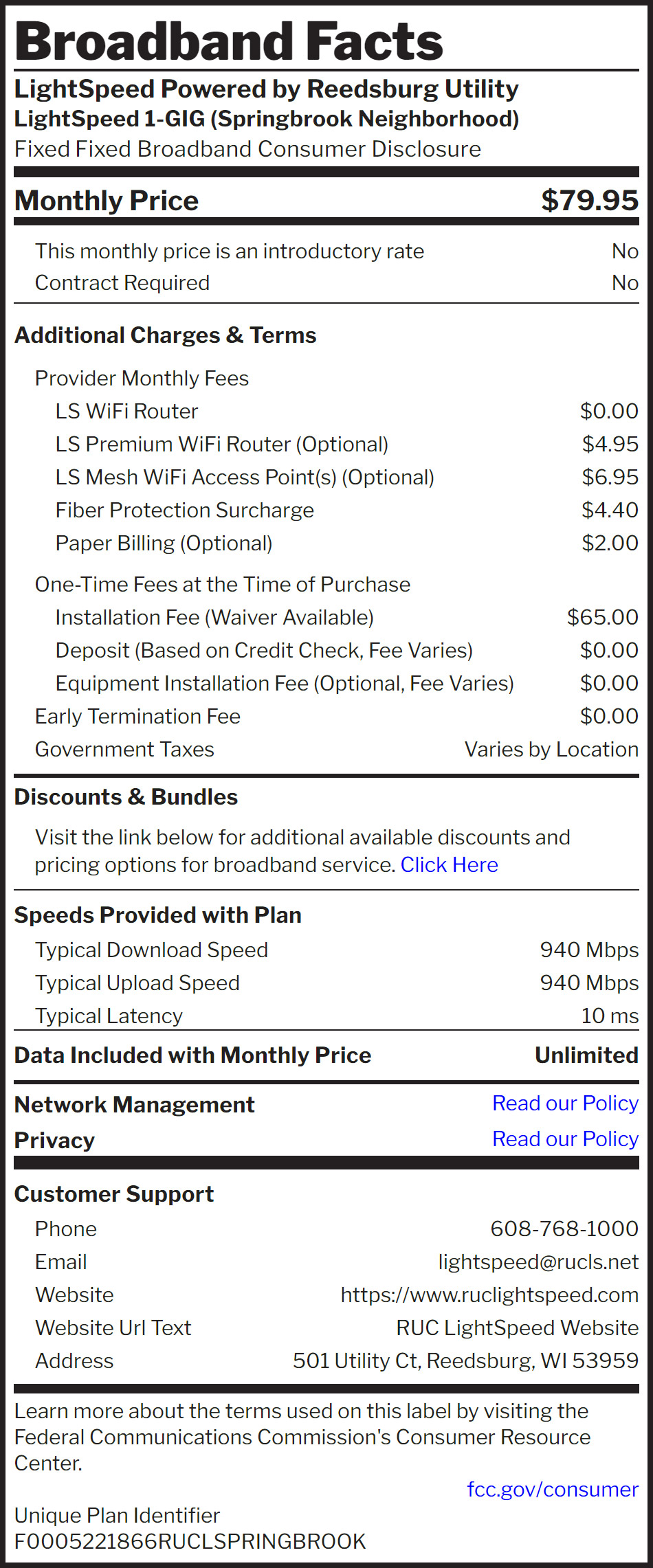
Task: Click the Unique Plan Identifier code F0005221866RUCLSPRINGBROOK
Action: [190, 1541]
